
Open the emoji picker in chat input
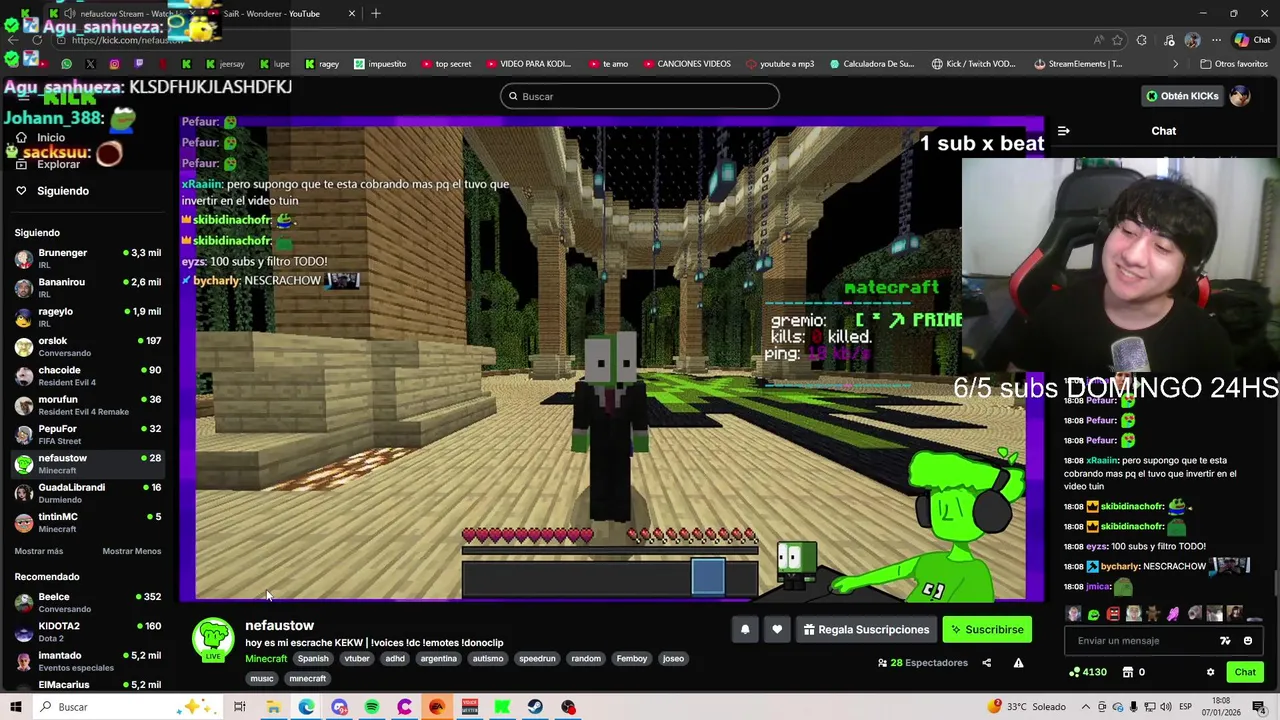coord(1248,641)
